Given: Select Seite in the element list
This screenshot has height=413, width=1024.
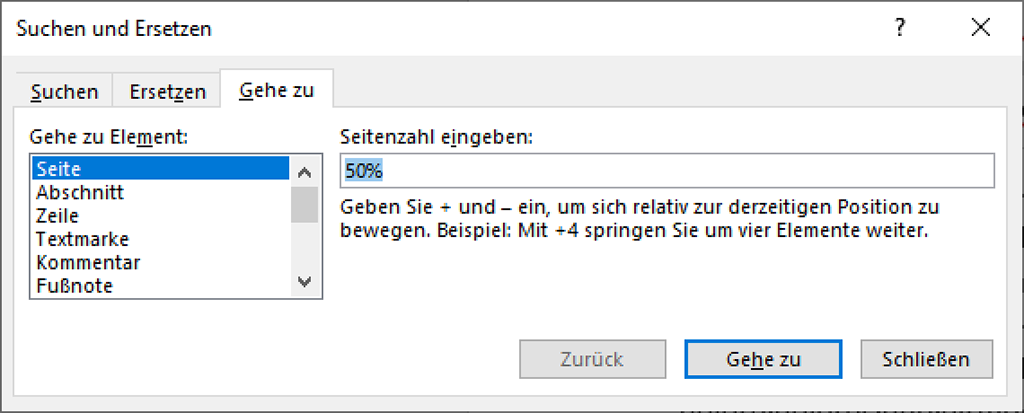Looking at the screenshot, I should coord(160,169).
